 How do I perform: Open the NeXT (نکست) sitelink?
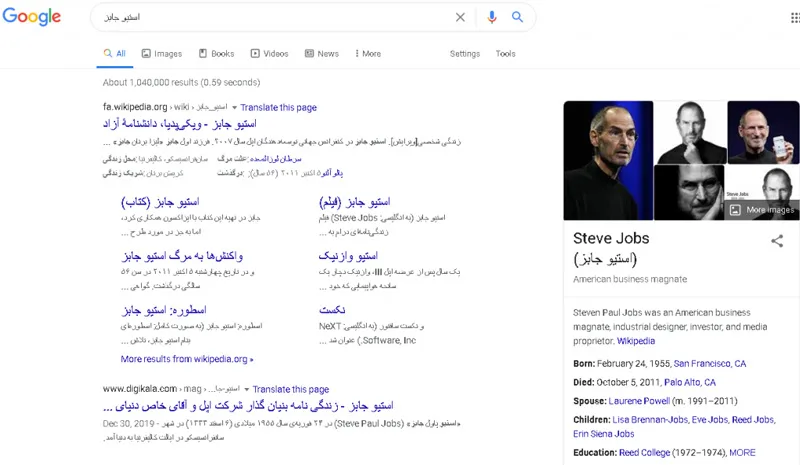click(332, 310)
